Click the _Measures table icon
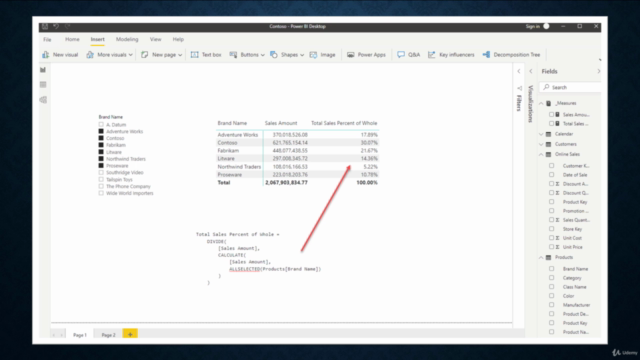The height and width of the screenshot is (360, 640). pos(549,103)
